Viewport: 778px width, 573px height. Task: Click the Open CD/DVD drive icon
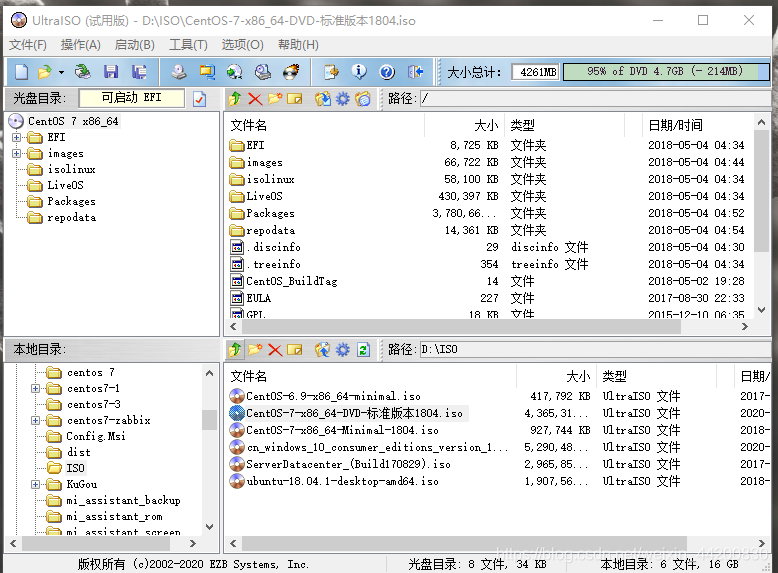[x=82, y=72]
